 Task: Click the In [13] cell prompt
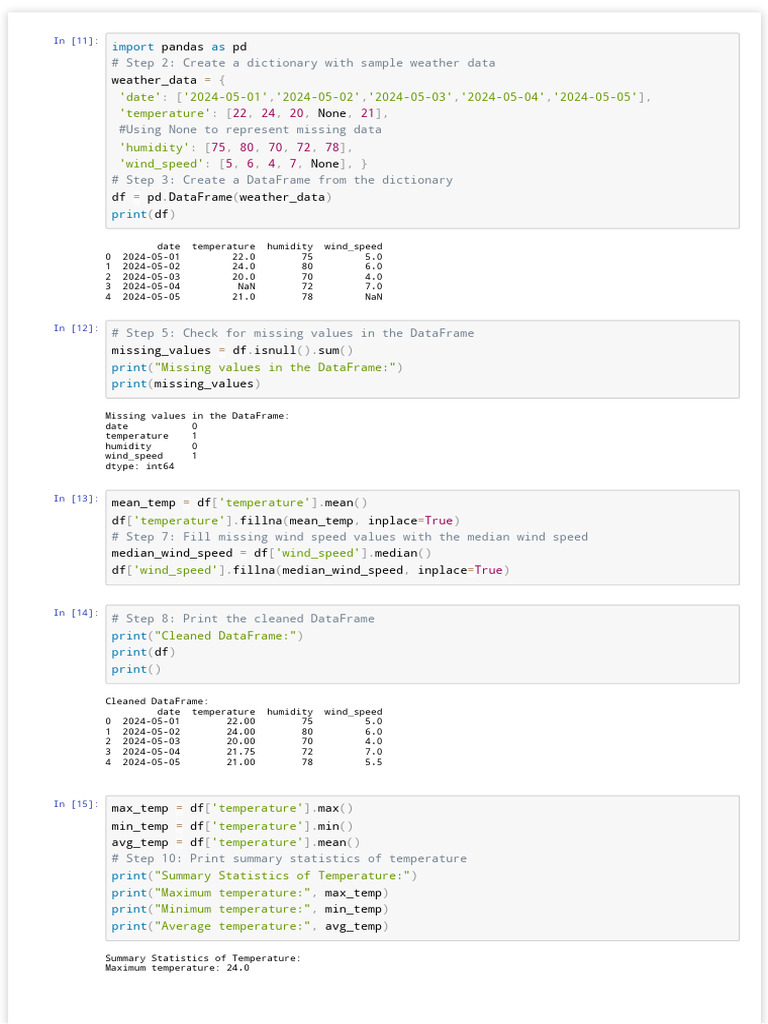[x=76, y=498]
